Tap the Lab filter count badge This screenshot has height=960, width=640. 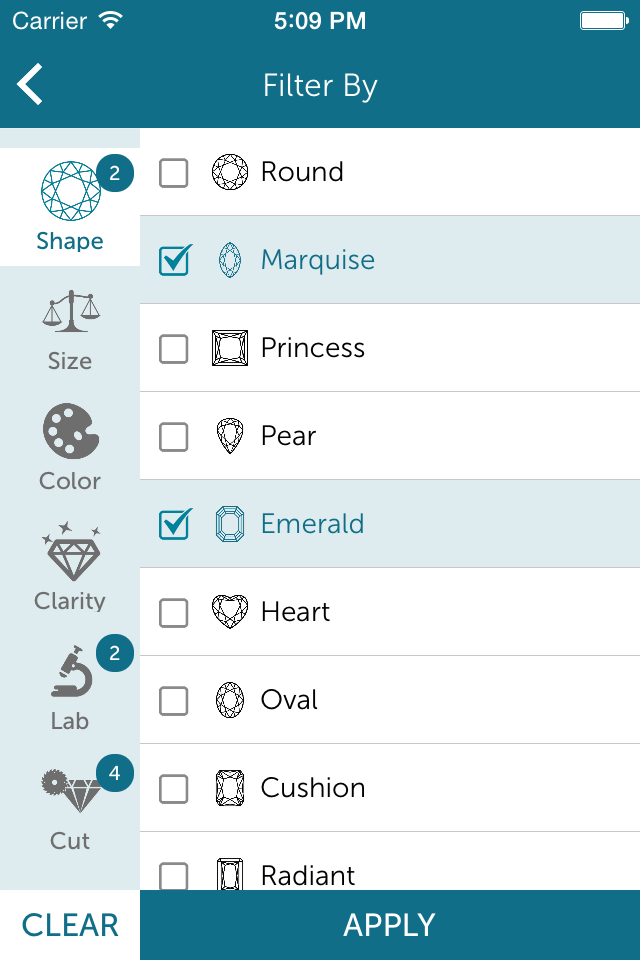point(115,654)
